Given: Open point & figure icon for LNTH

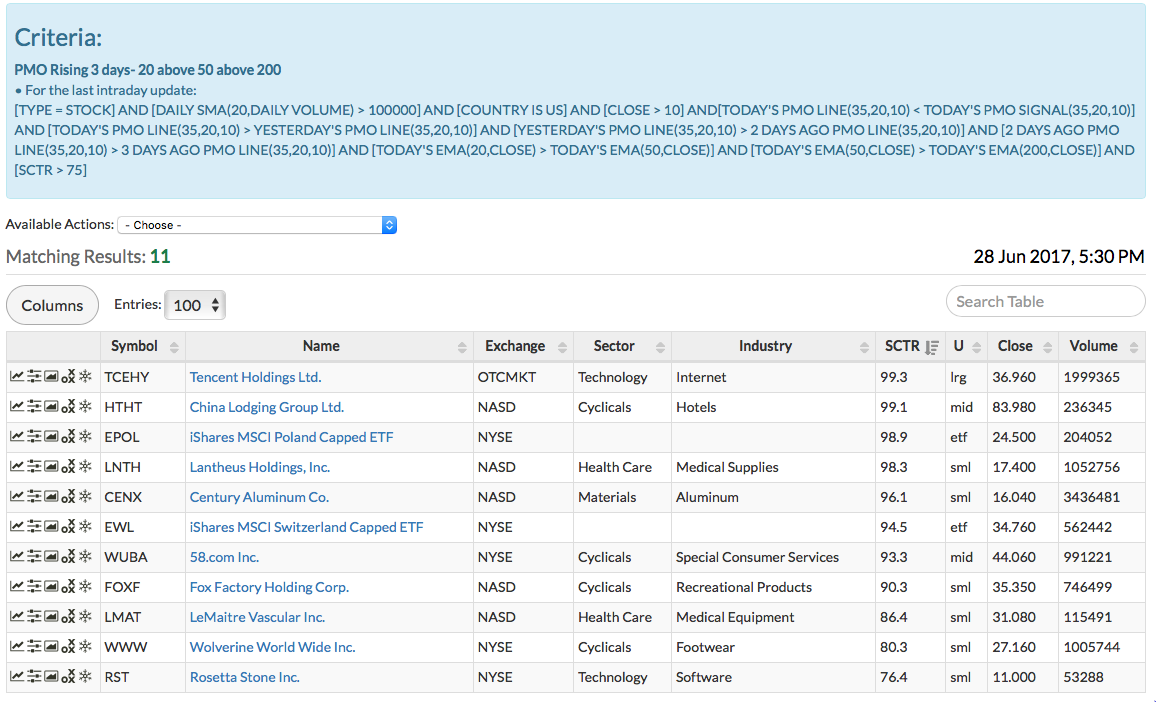Looking at the screenshot, I should 68,467.
